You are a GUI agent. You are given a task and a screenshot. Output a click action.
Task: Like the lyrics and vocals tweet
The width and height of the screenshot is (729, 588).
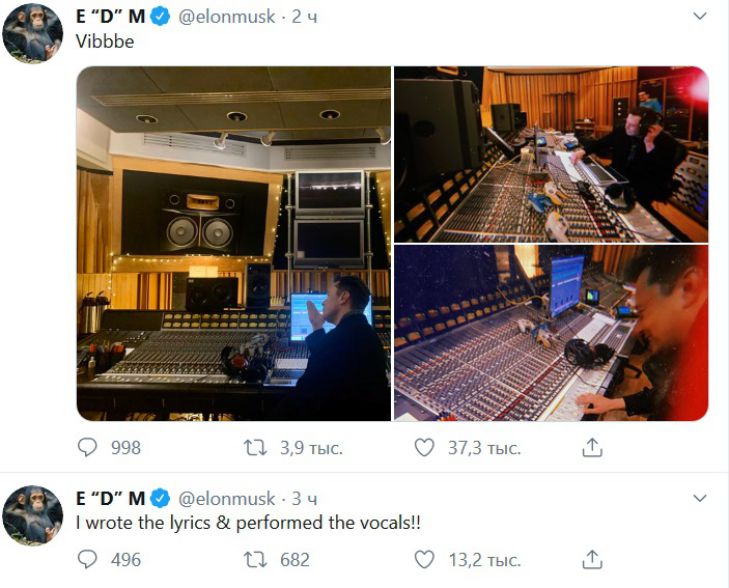[424, 559]
